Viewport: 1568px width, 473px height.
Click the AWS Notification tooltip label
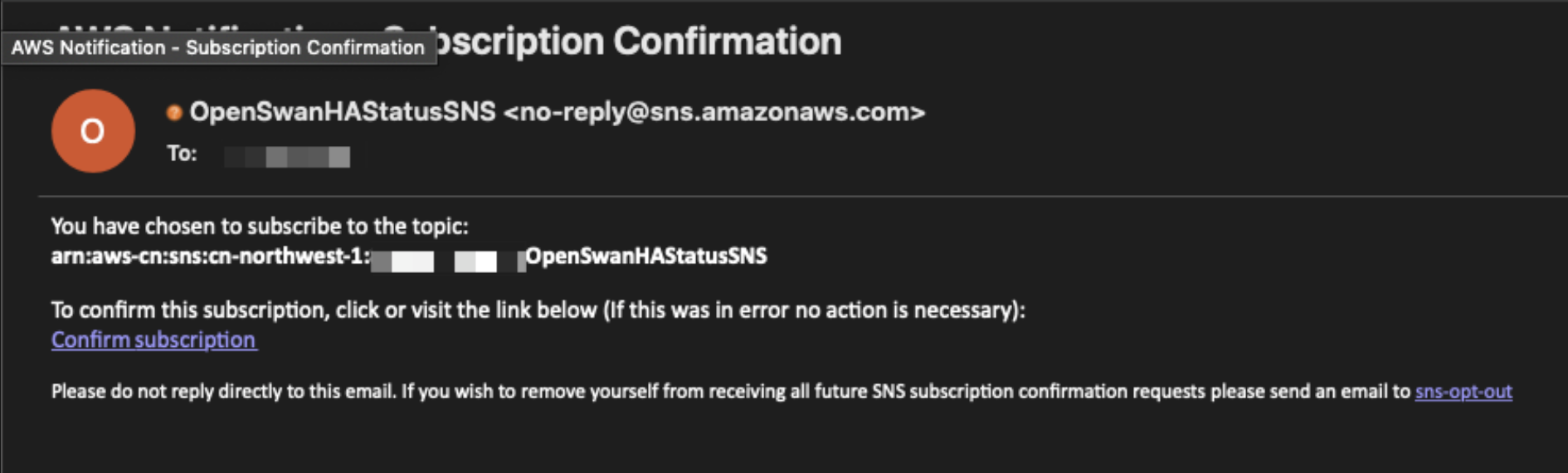[x=218, y=47]
